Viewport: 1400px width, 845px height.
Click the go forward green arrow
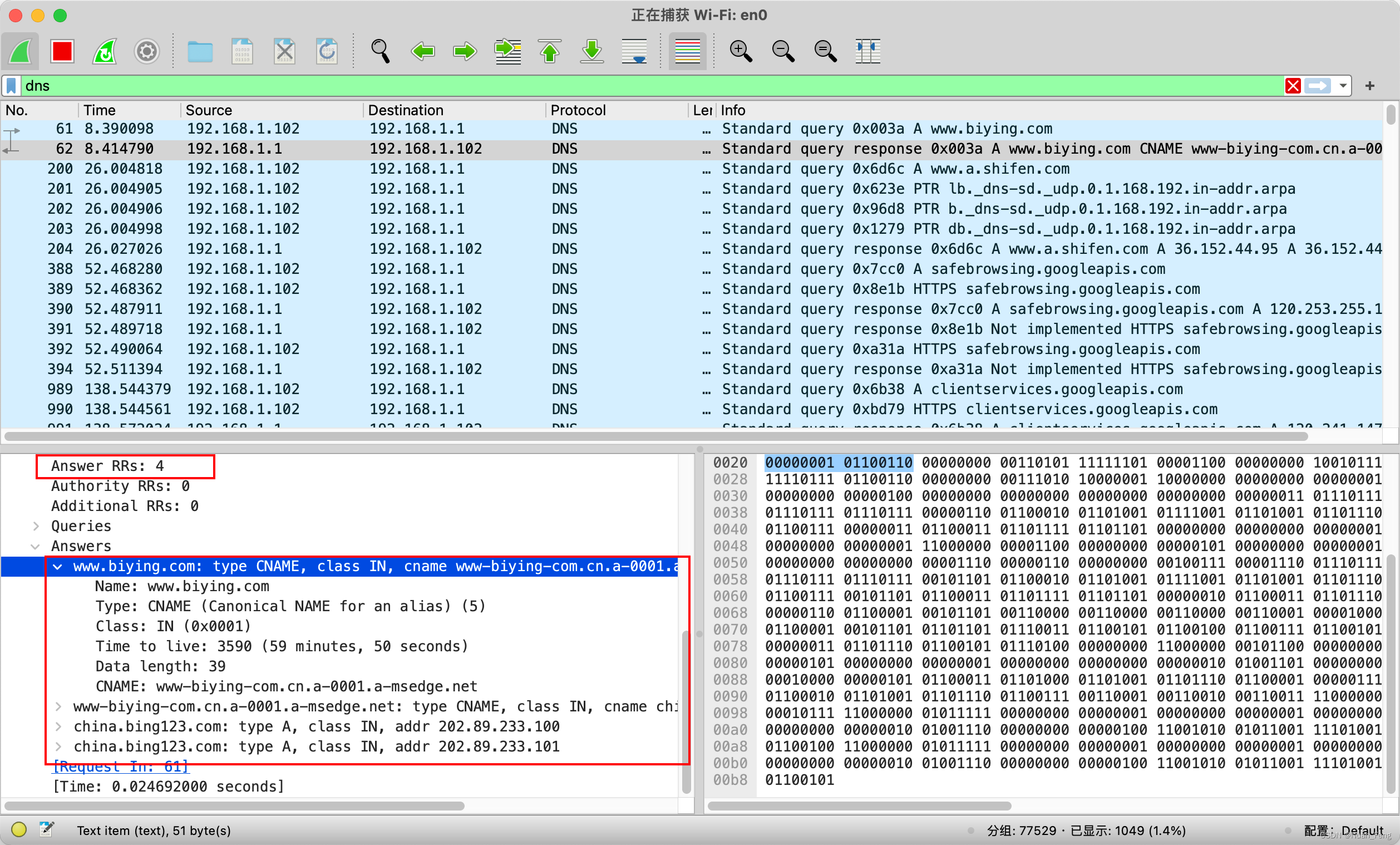point(465,51)
